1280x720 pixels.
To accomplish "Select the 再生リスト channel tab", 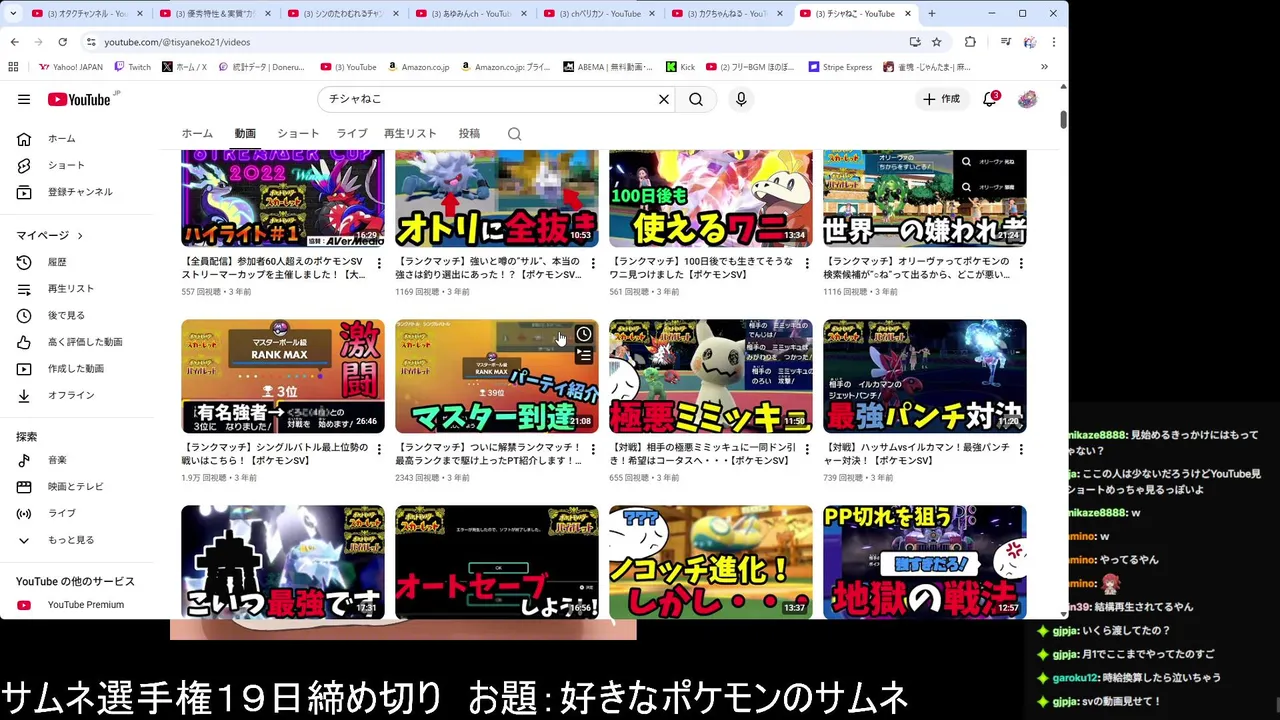I will 410,133.
